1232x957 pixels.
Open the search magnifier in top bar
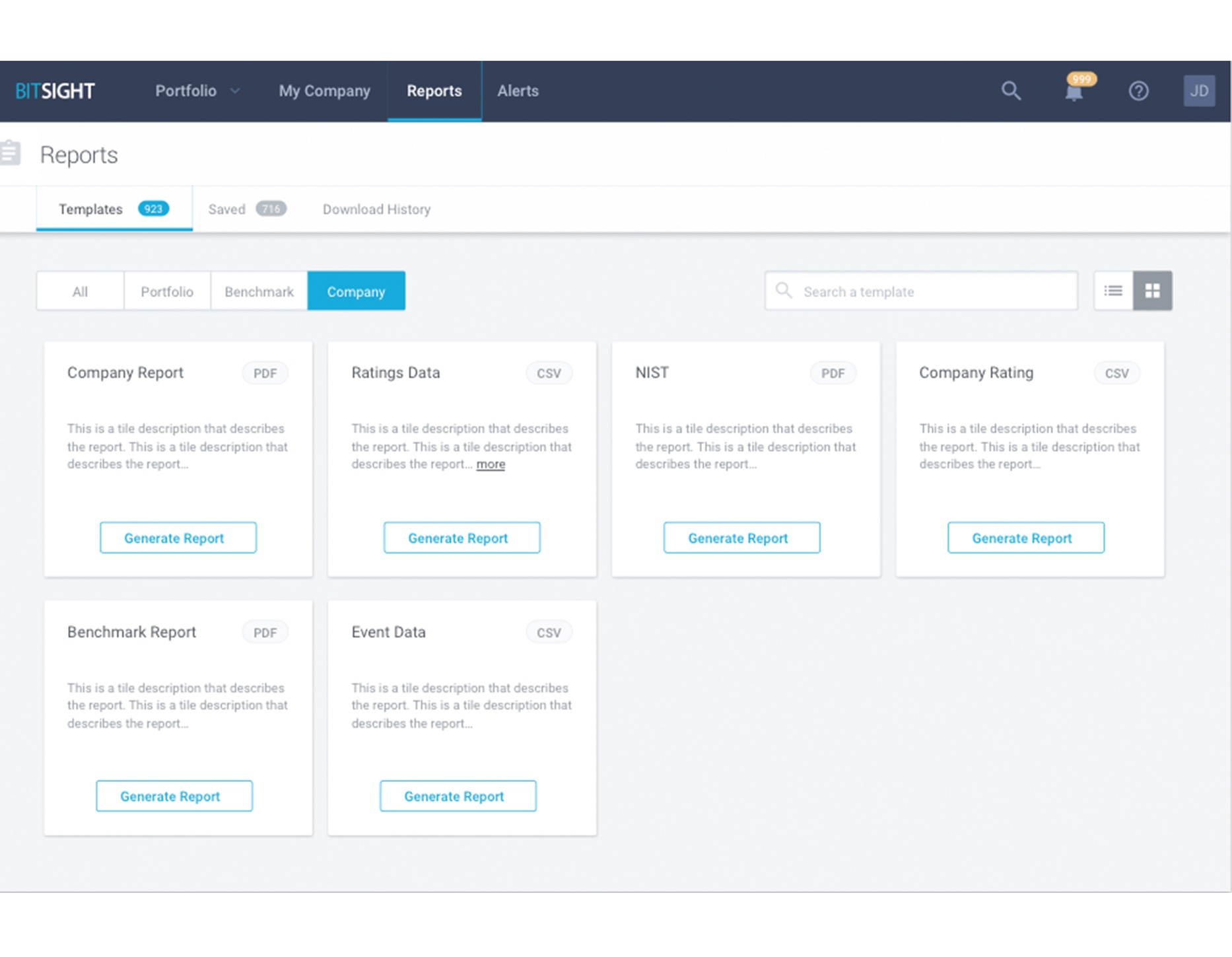tap(1011, 91)
